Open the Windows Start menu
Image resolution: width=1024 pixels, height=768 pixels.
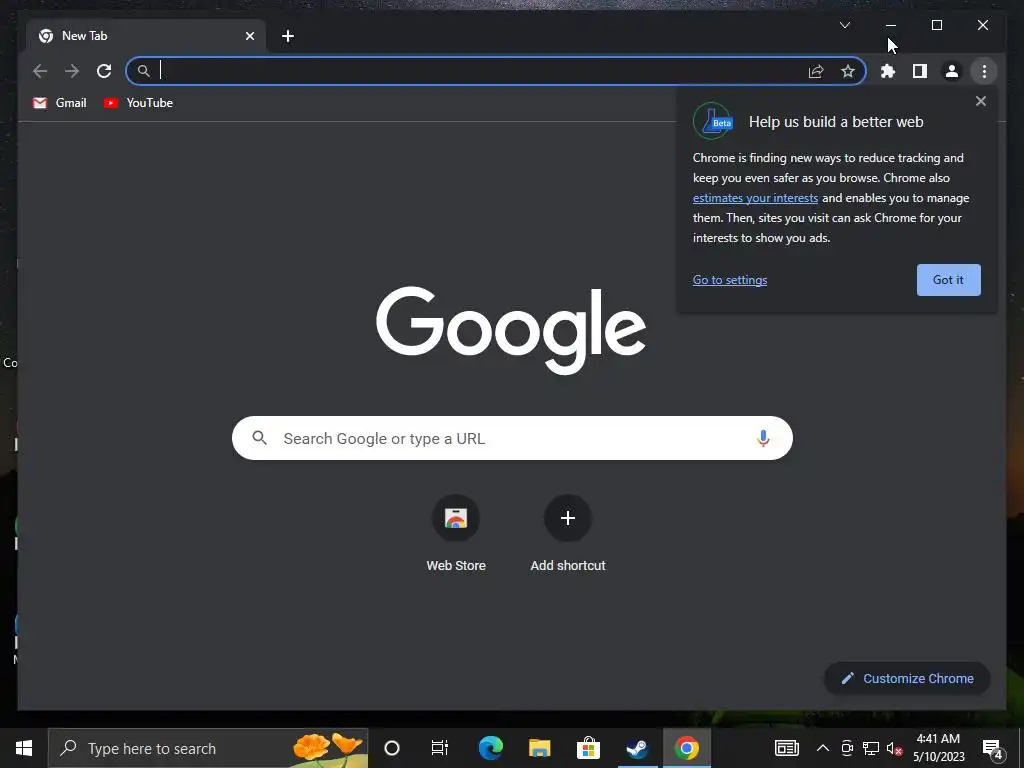coord(24,748)
